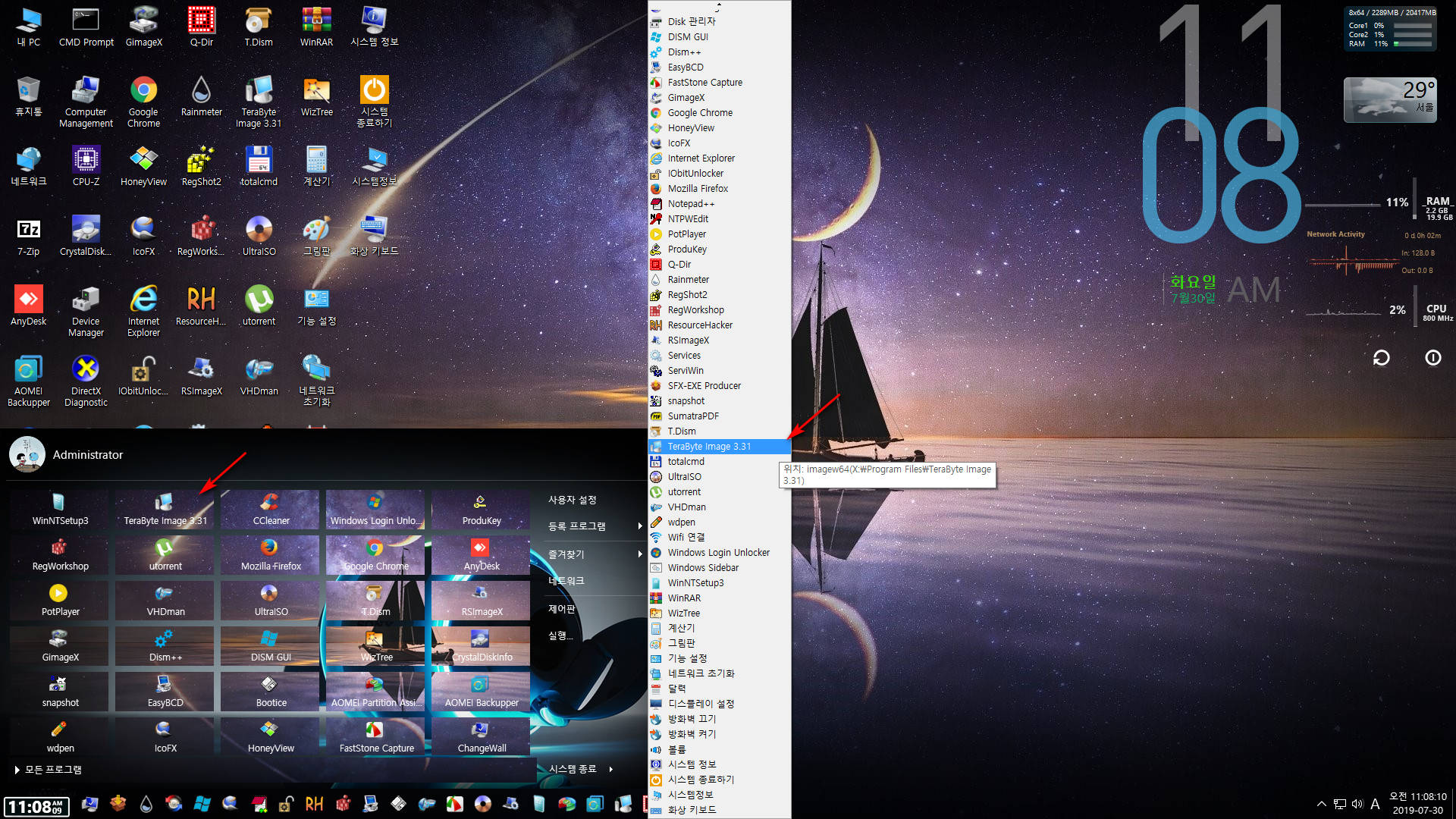Select CPU-Z desktop icon
Screen dimensions: 1456x819
(86, 167)
